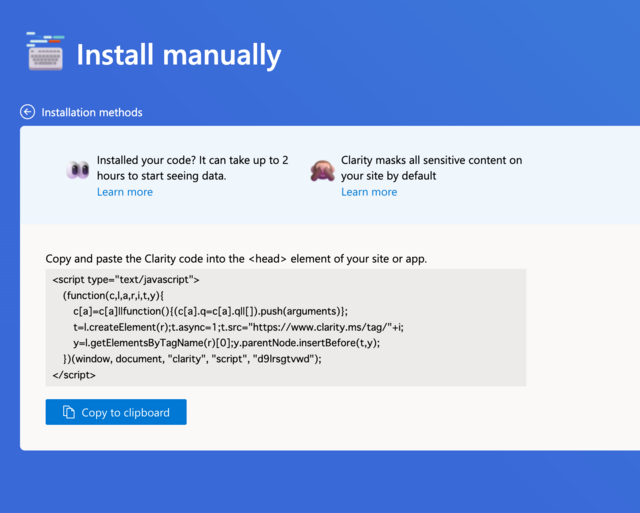Click the opening script type line
The image size is (640, 513).
(126, 280)
